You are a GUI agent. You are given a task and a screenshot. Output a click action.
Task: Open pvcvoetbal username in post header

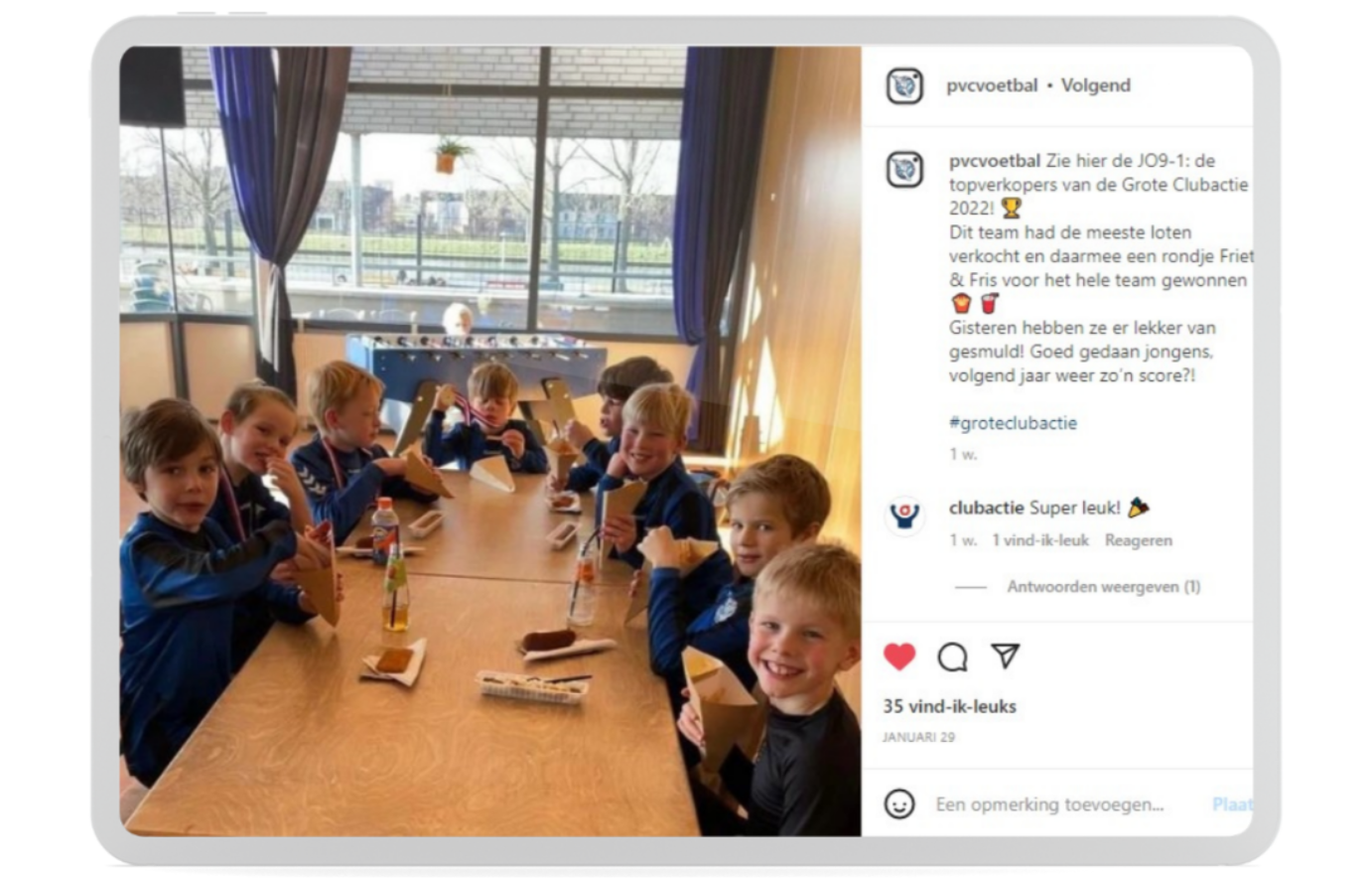pos(992,85)
